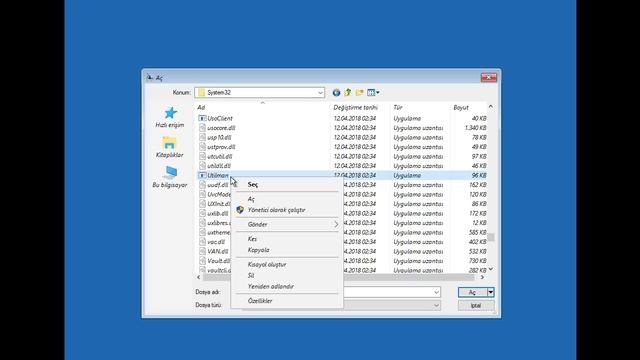Go up one folder level
The height and width of the screenshot is (360, 640).
348,93
